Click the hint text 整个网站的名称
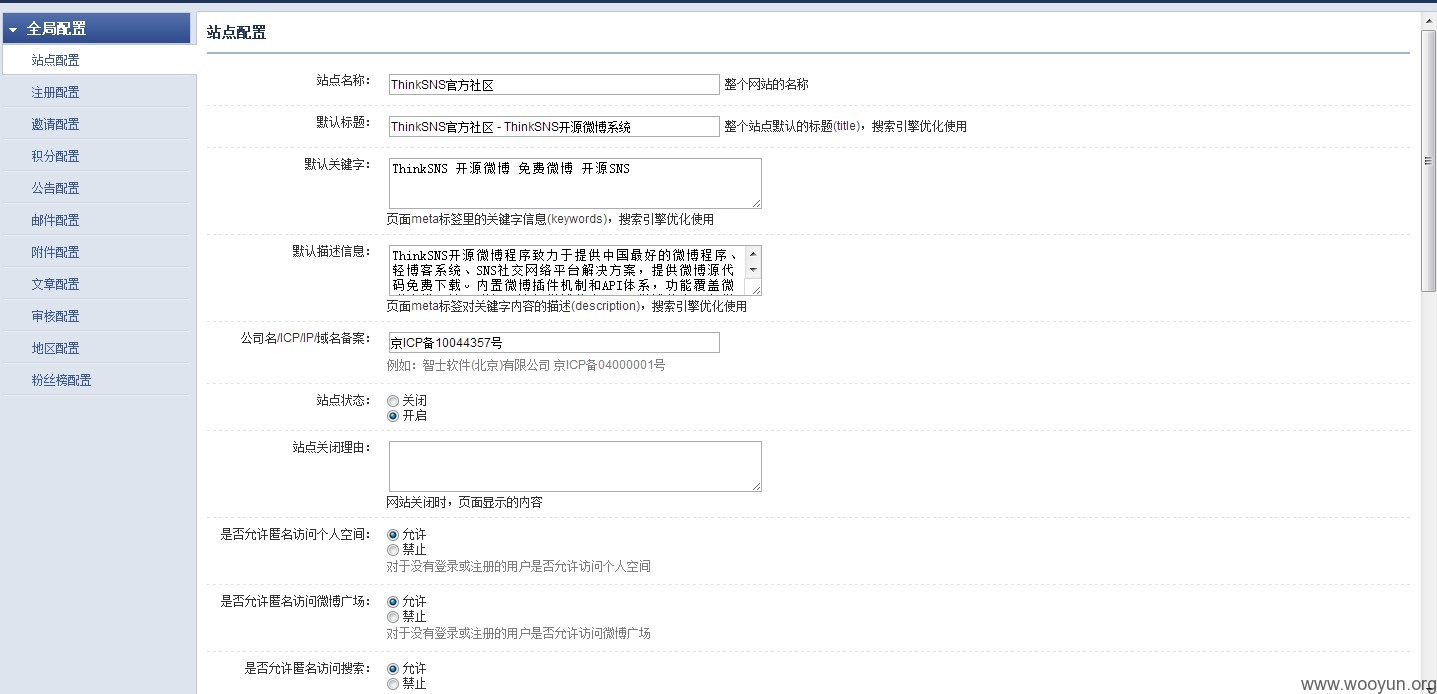The height and width of the screenshot is (694, 1437). tap(766, 85)
